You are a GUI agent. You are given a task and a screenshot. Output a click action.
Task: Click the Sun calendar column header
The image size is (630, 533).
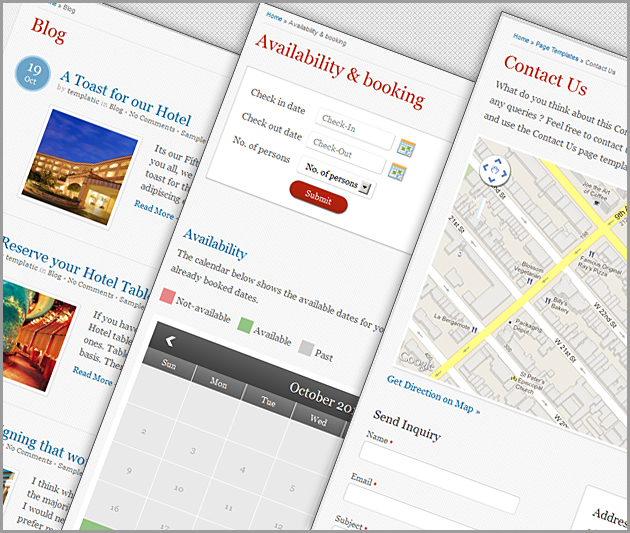169,364
